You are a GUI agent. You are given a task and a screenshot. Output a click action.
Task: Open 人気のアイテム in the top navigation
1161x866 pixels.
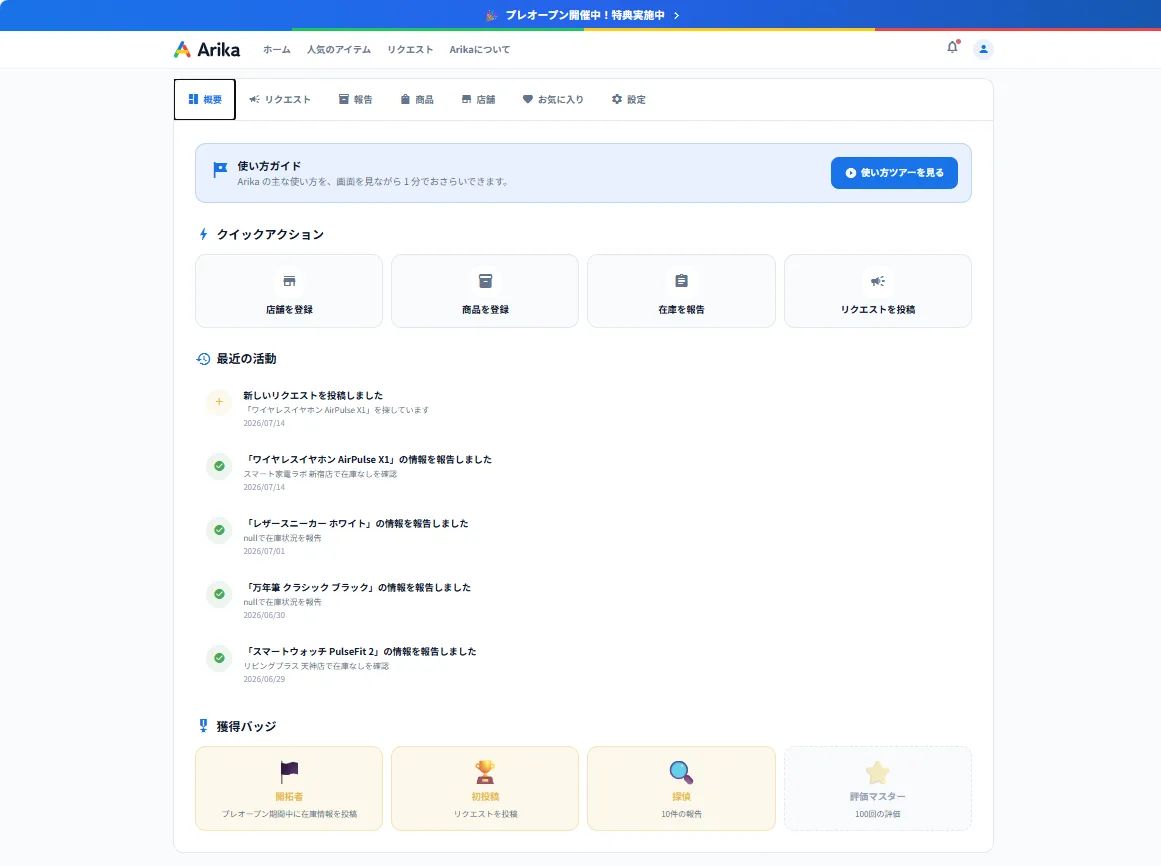[339, 50]
